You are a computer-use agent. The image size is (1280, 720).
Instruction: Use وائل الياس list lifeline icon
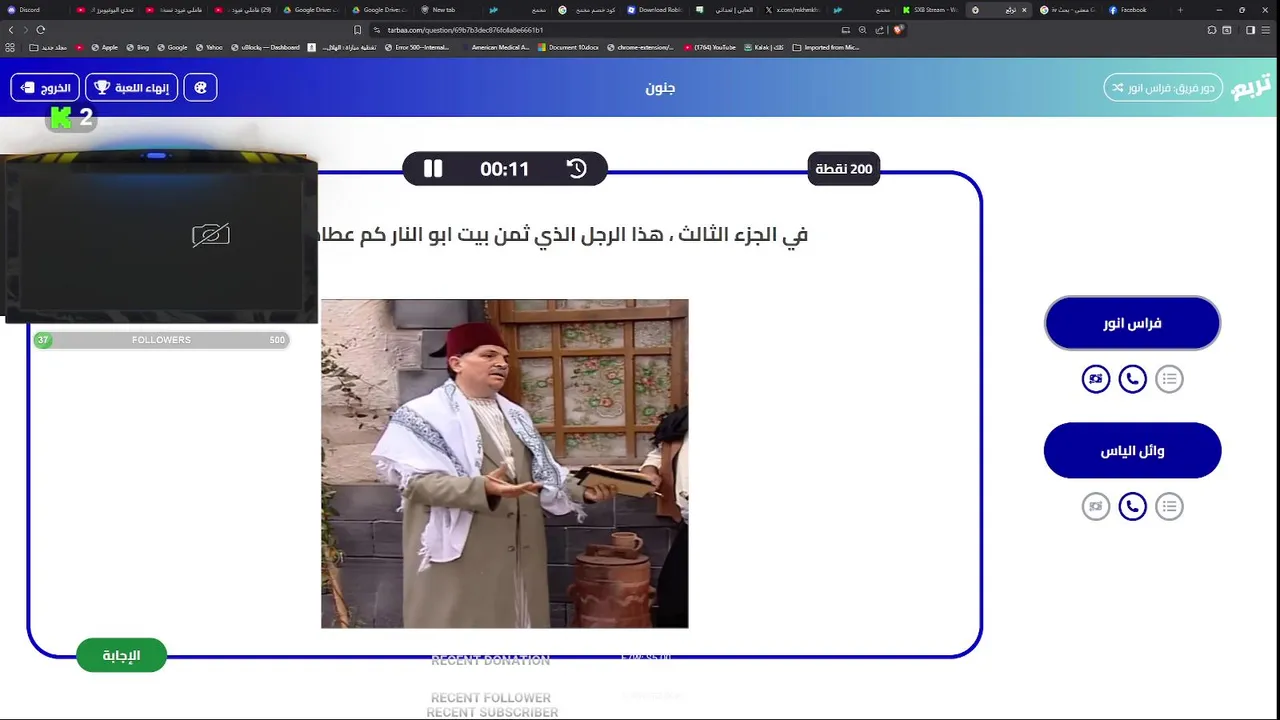(1169, 507)
